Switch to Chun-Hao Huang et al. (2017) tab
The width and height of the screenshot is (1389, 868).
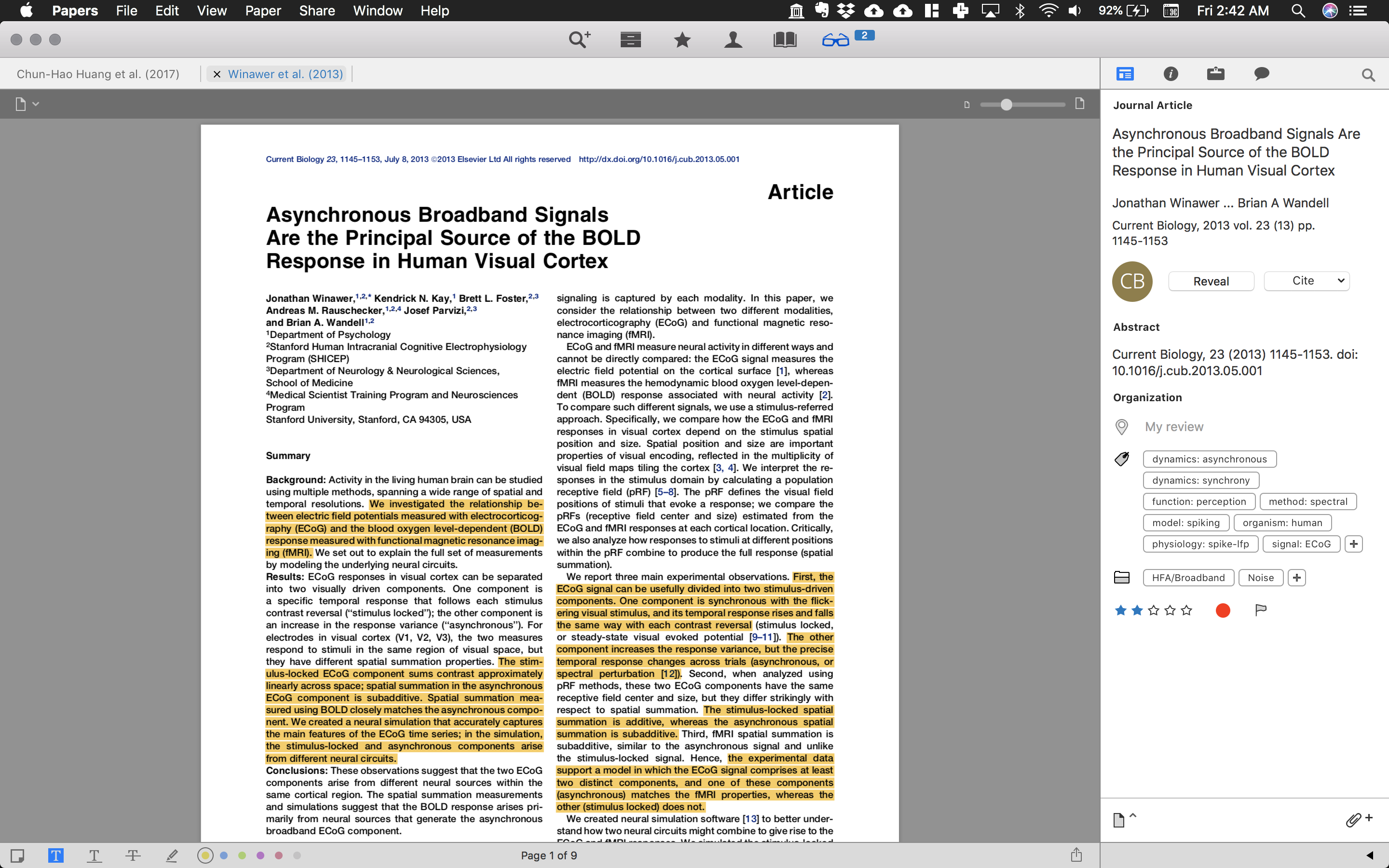tap(98, 74)
